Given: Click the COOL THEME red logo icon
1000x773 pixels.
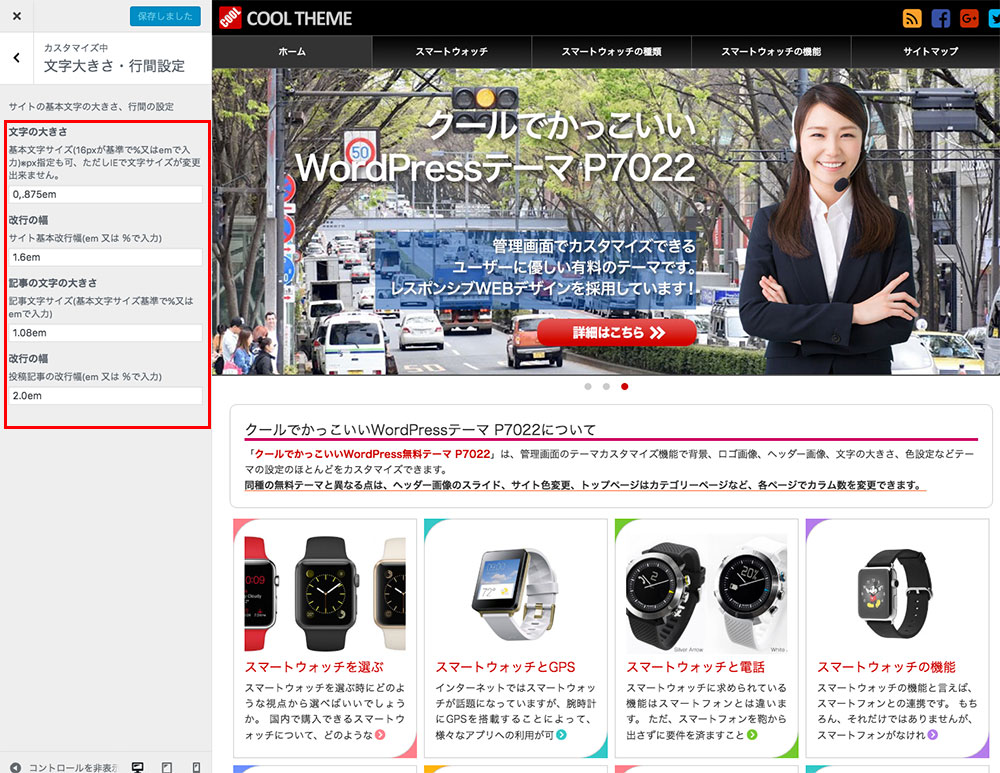Looking at the screenshot, I should coord(230,18).
